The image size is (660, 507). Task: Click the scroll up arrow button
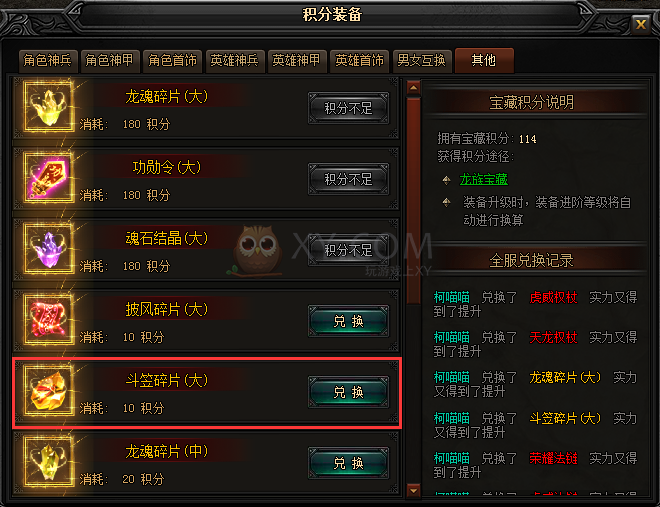(x=413, y=88)
